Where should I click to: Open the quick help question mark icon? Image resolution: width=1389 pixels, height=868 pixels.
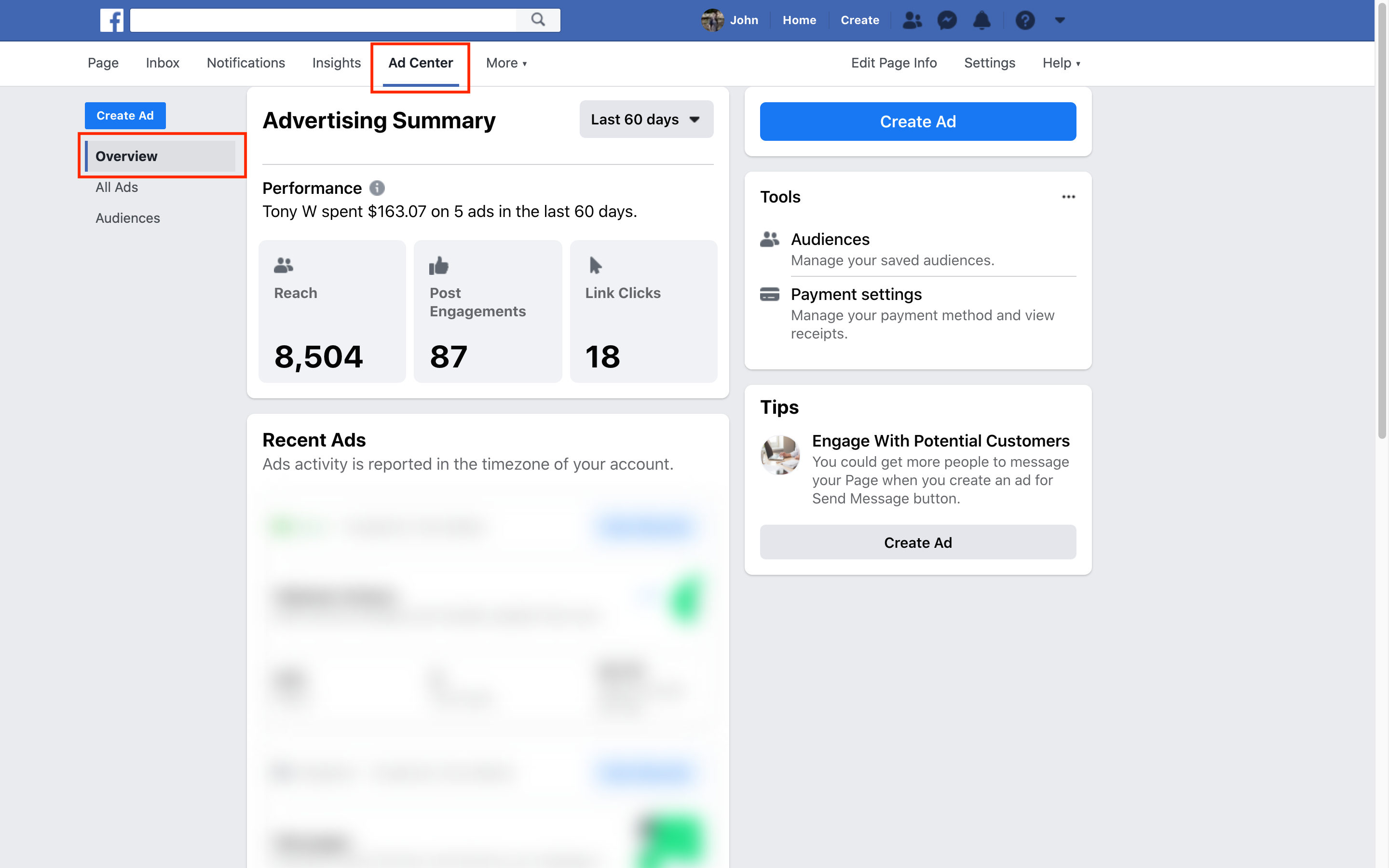(1025, 20)
